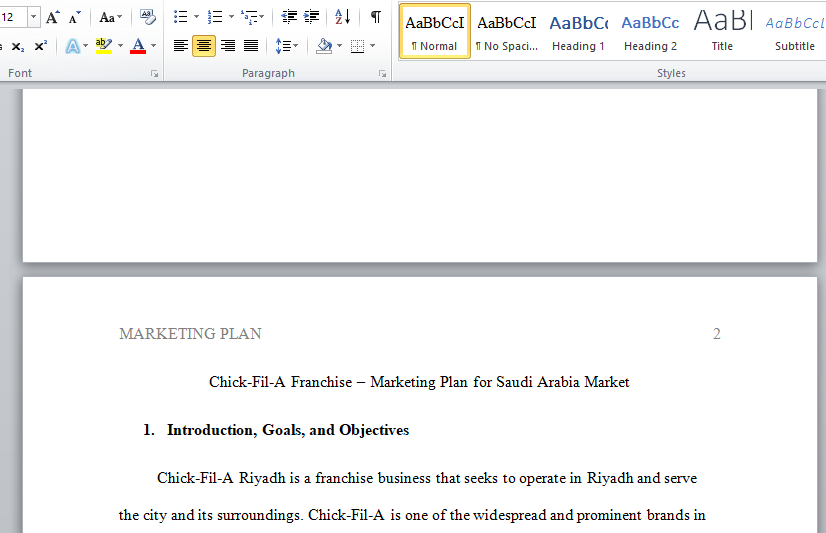Click the Introduction, Goals, and Objectives heading
This screenshot has width=826, height=533.
pyautogui.click(x=288, y=430)
